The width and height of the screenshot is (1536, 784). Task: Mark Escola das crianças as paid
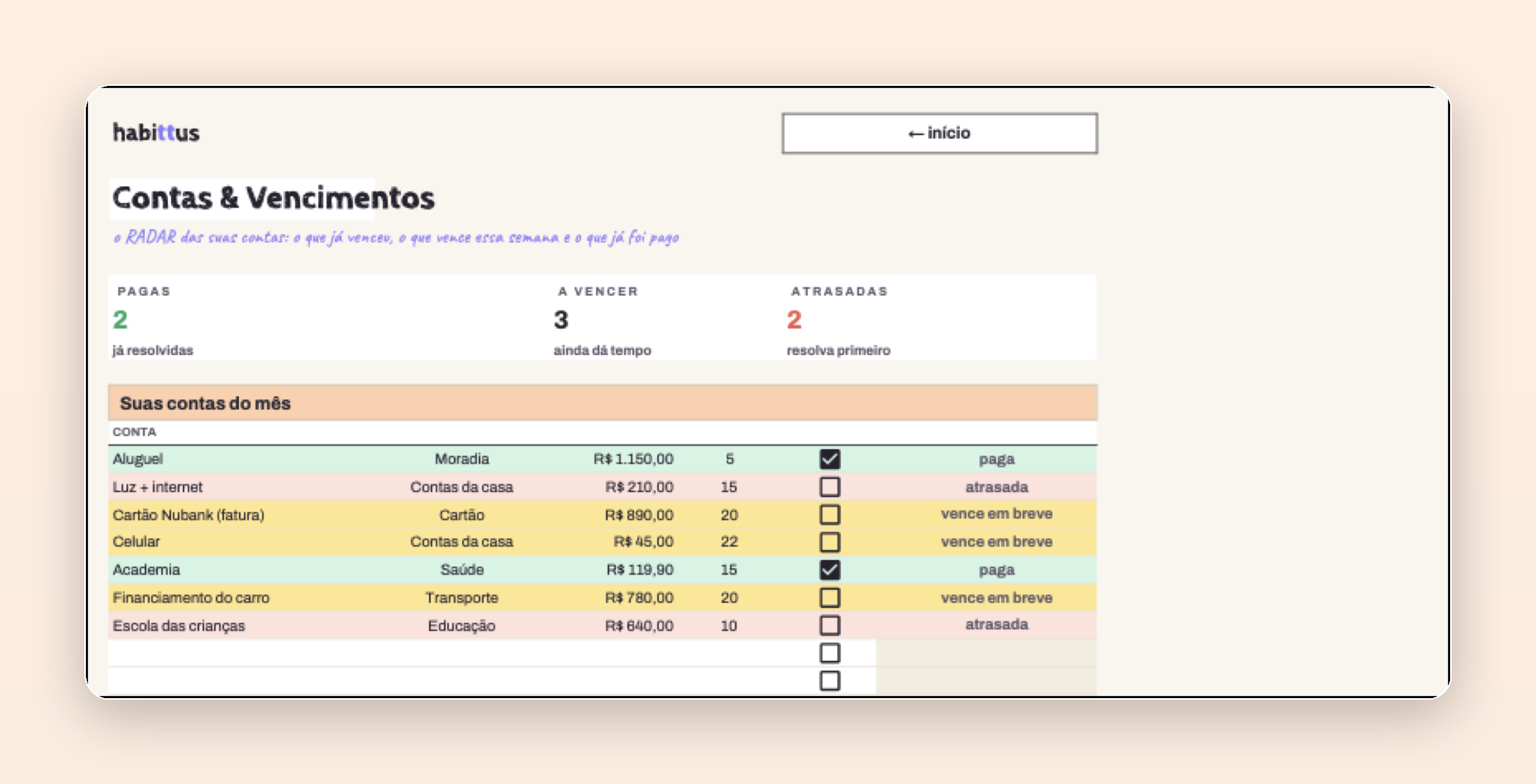[829, 625]
